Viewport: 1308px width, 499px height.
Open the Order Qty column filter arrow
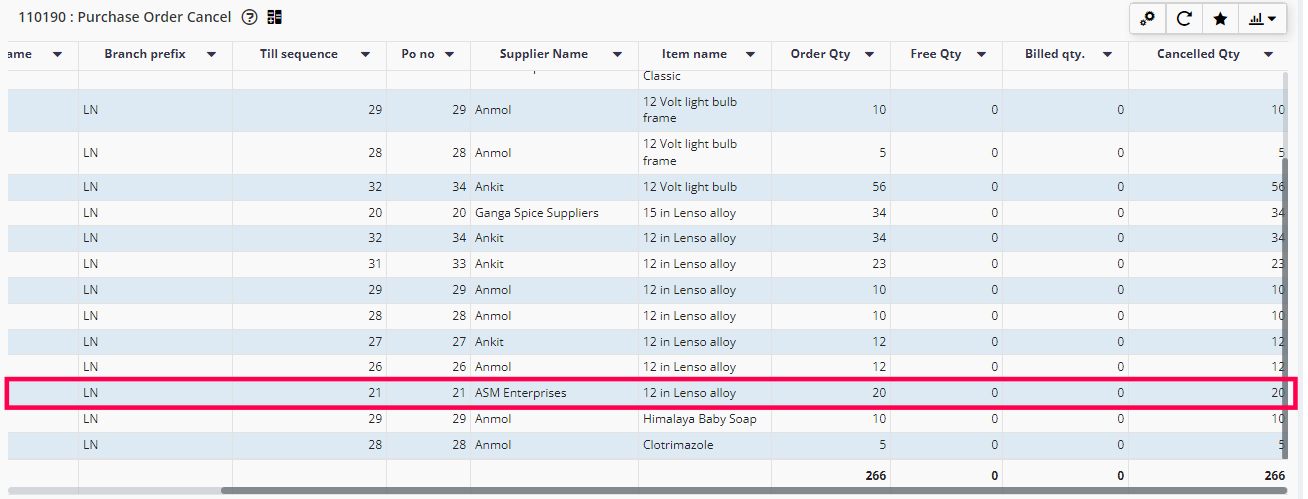click(869, 55)
